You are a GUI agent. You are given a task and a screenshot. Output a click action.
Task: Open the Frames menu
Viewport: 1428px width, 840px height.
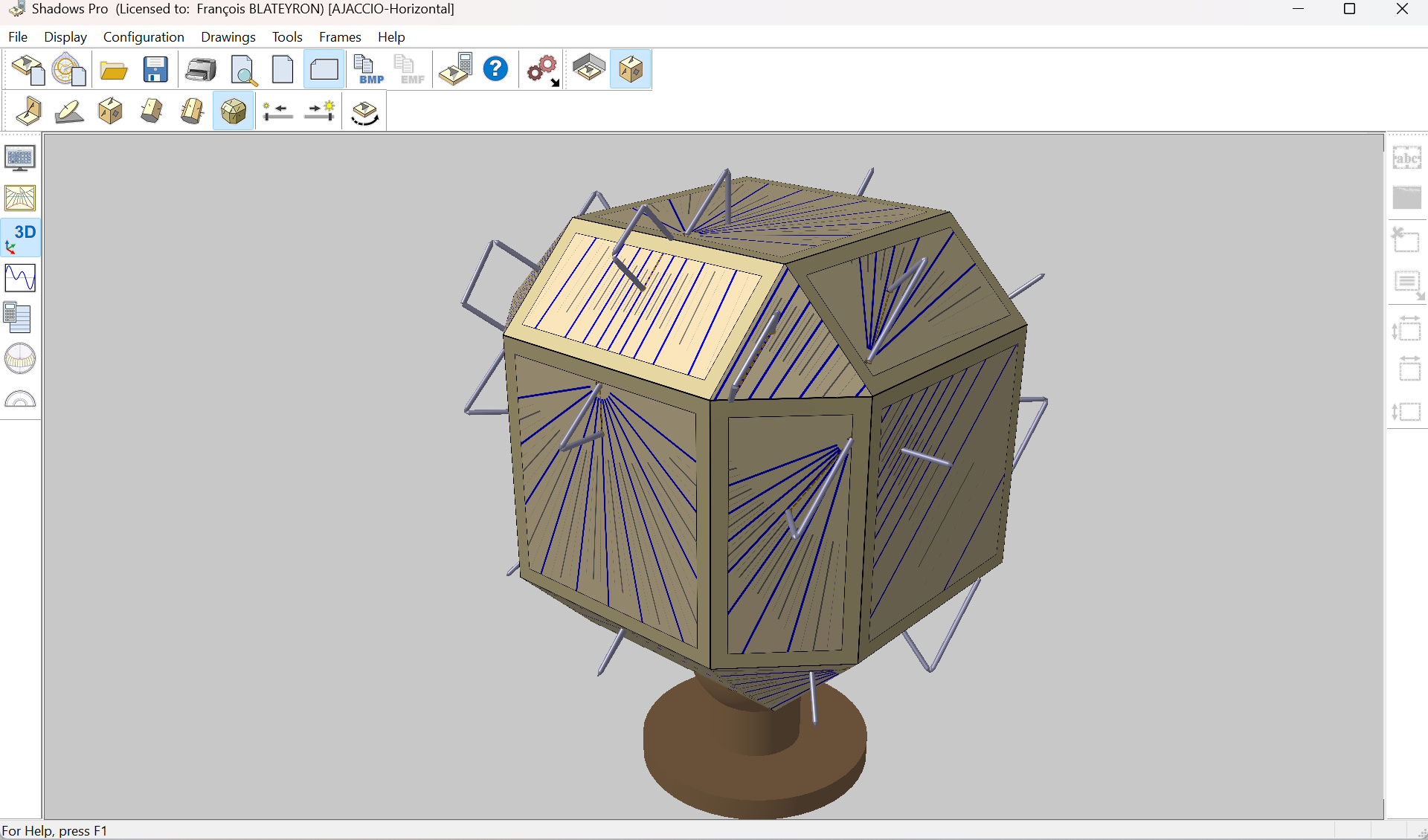pos(340,37)
